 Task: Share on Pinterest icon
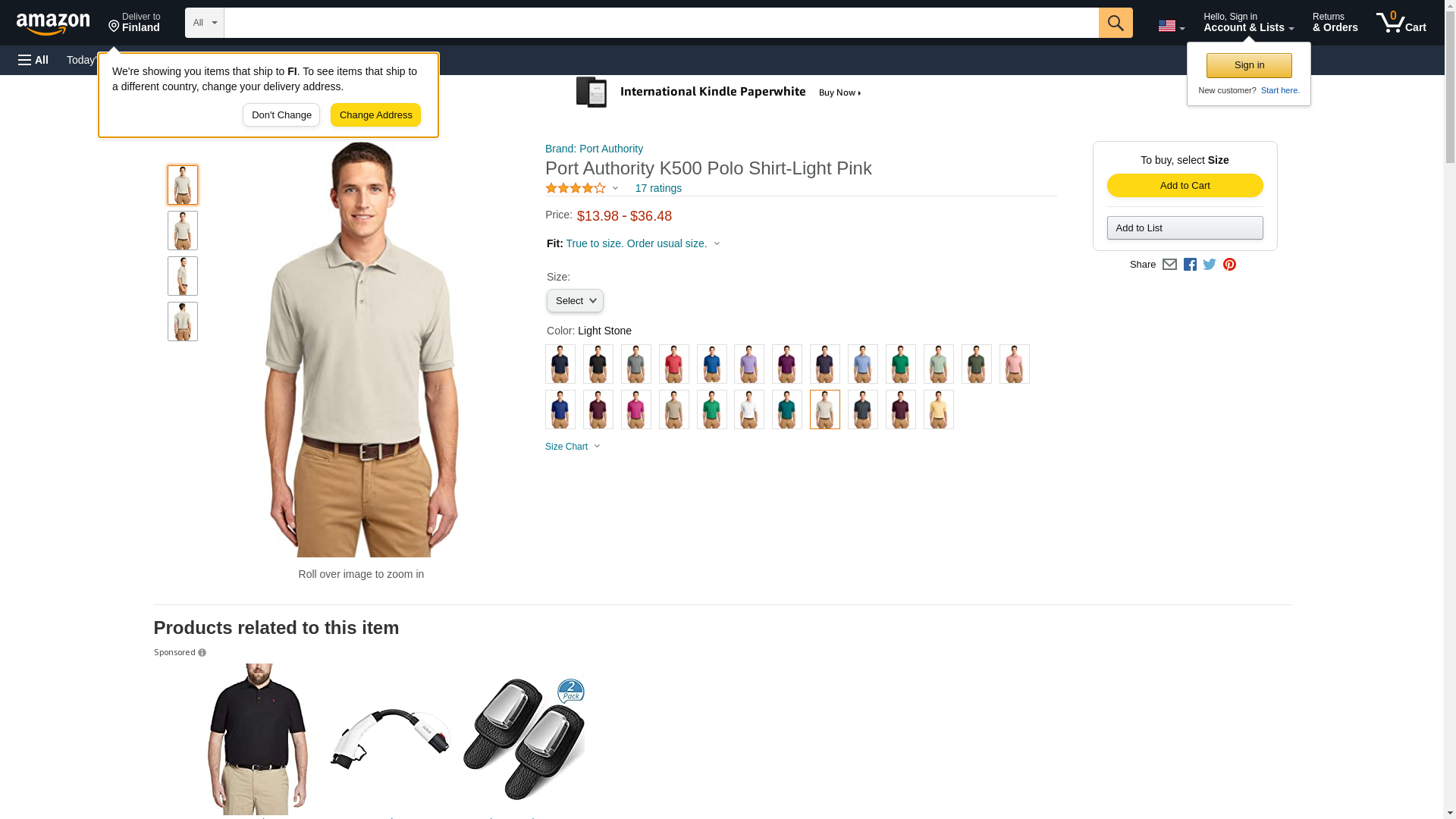pyautogui.click(x=1229, y=265)
